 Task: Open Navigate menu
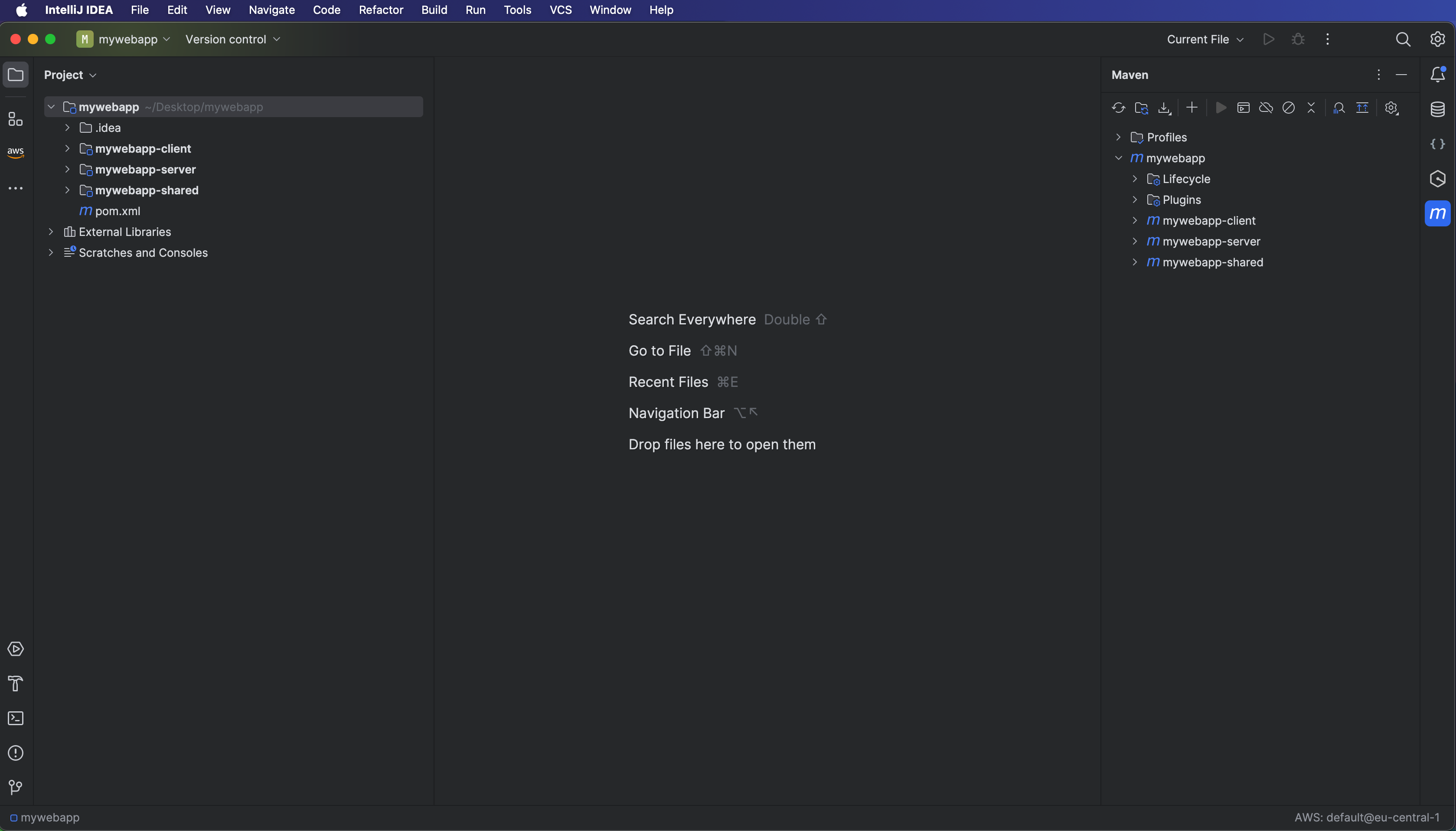(271, 10)
